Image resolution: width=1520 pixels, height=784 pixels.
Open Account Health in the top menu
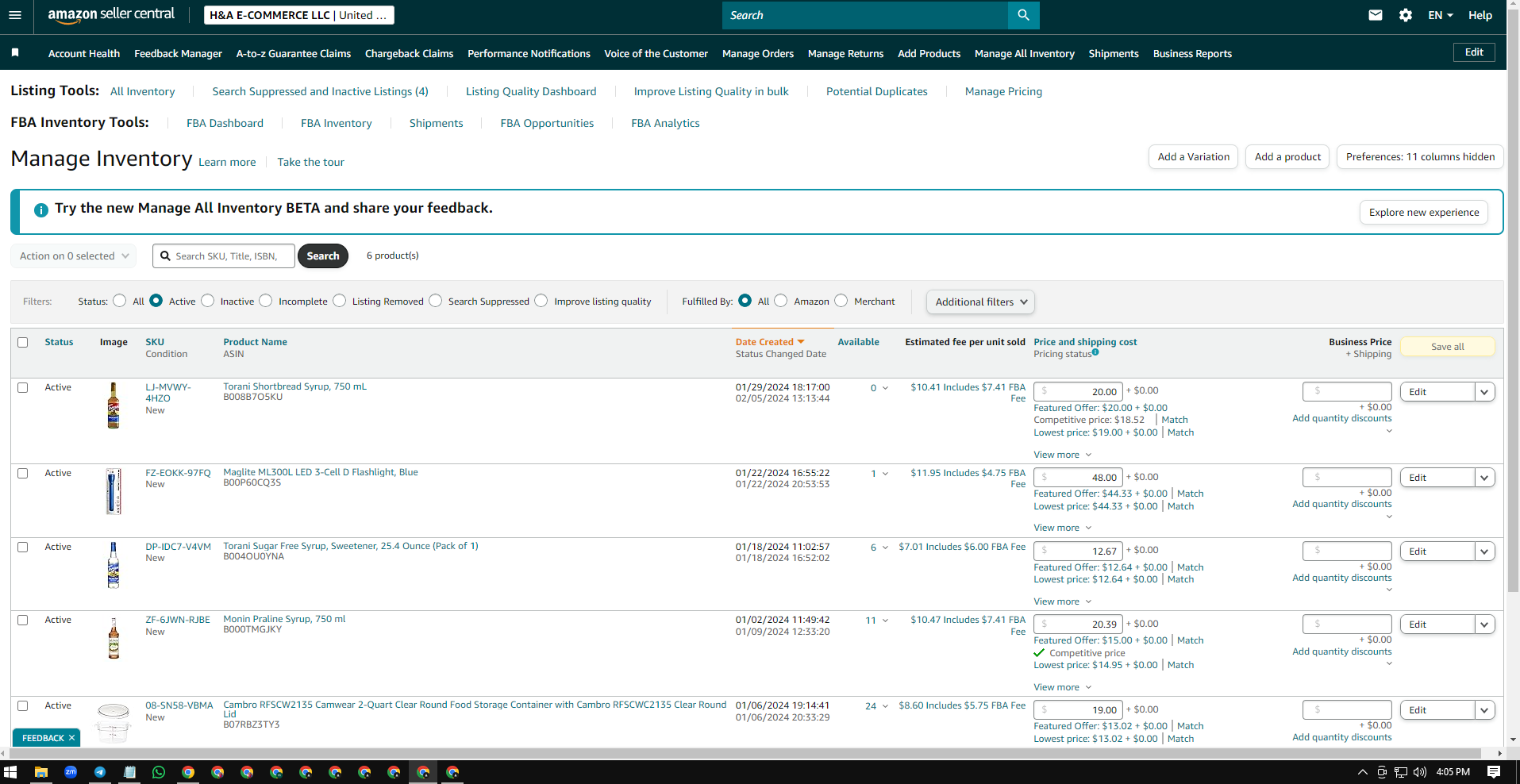tap(84, 54)
